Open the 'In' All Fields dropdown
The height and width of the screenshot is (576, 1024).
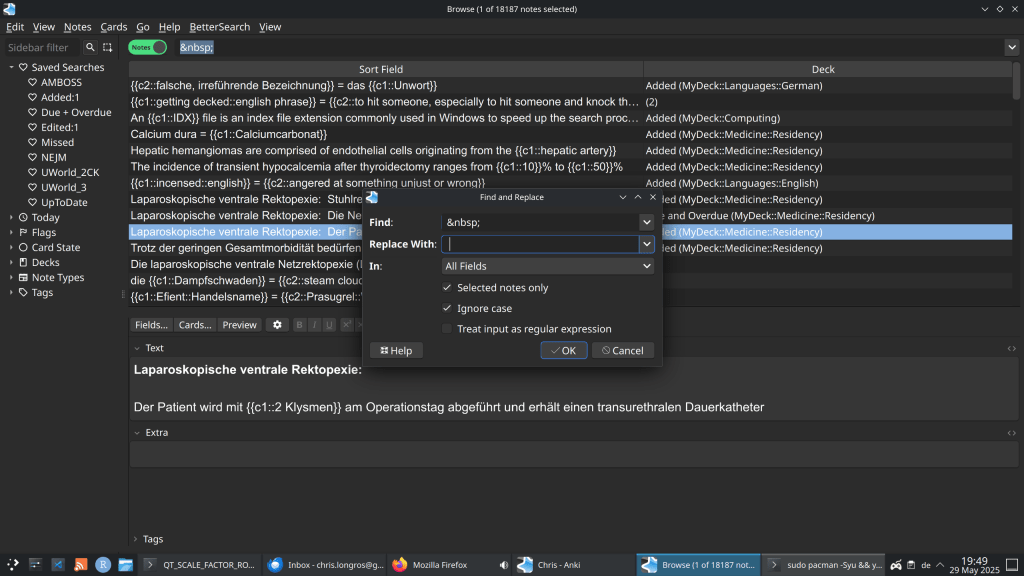pos(548,266)
